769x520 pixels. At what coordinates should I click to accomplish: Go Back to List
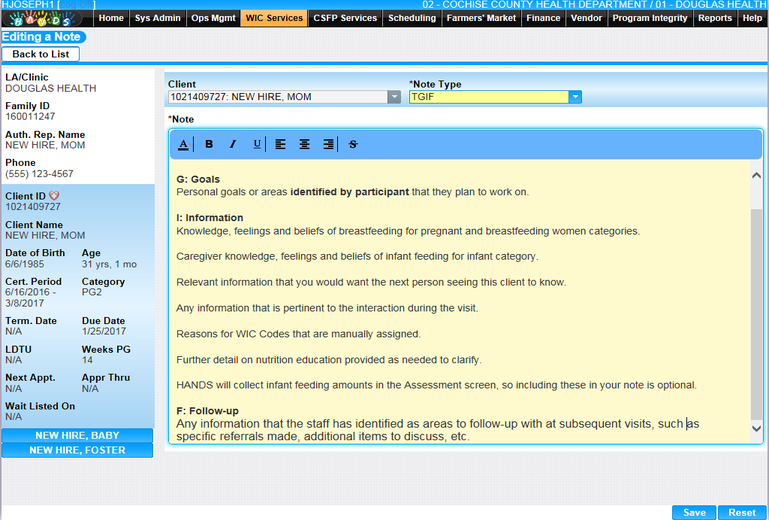[41, 54]
